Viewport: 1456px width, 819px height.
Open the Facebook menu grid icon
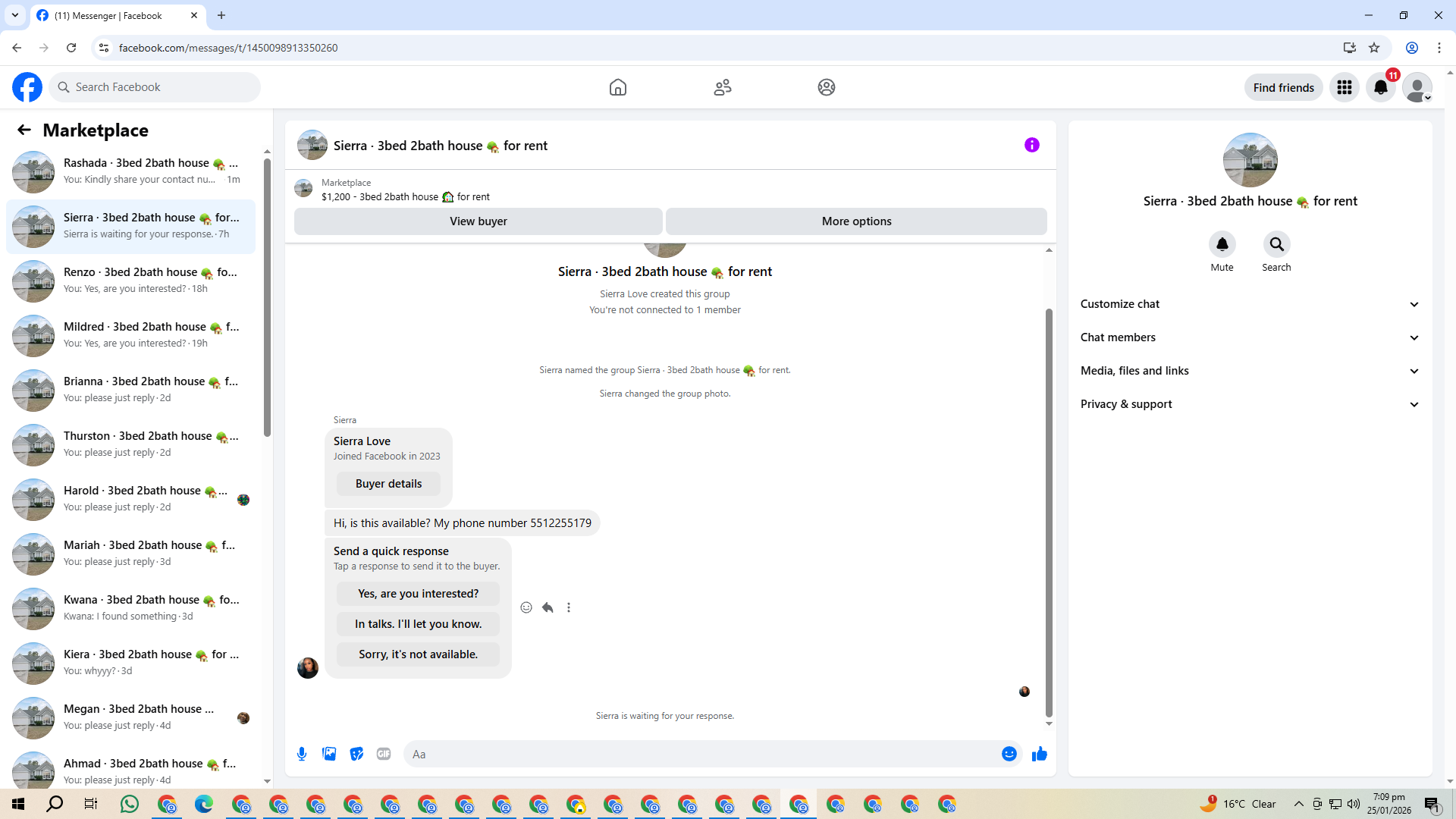(1345, 87)
